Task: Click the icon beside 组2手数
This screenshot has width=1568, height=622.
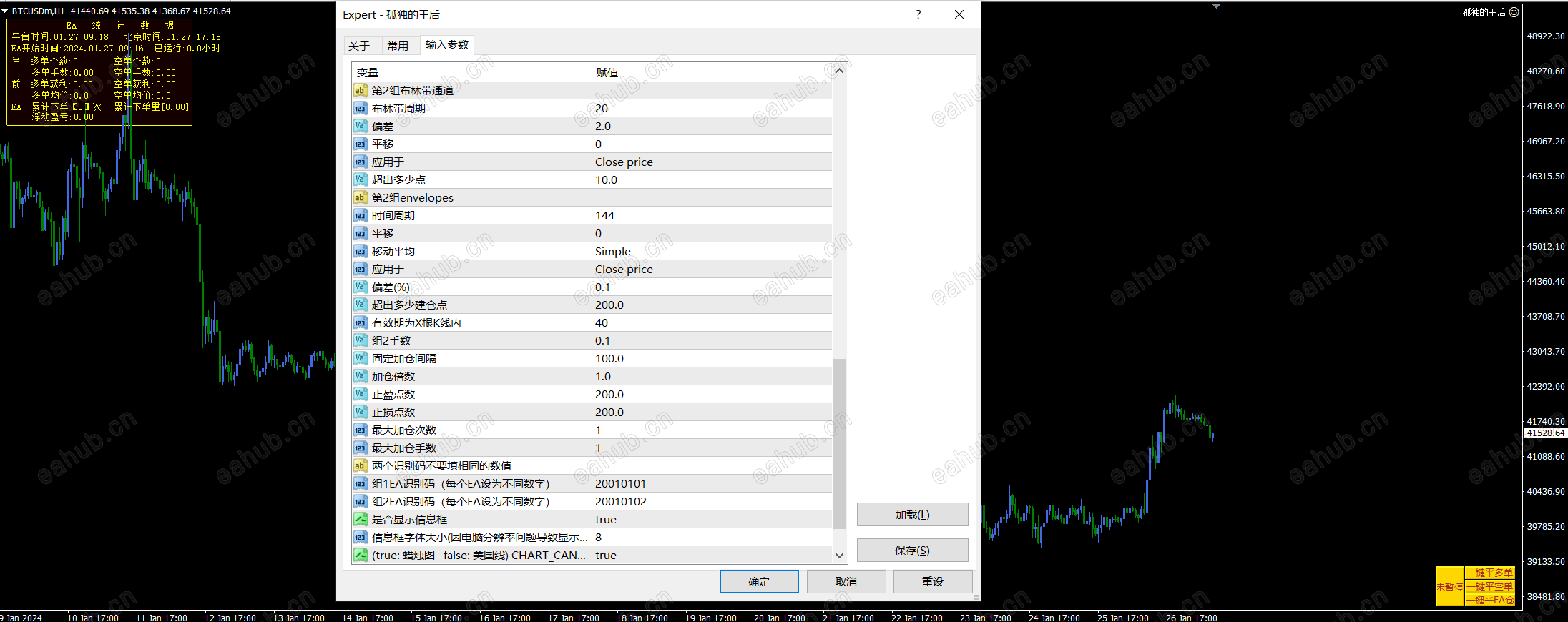Action: click(x=360, y=341)
